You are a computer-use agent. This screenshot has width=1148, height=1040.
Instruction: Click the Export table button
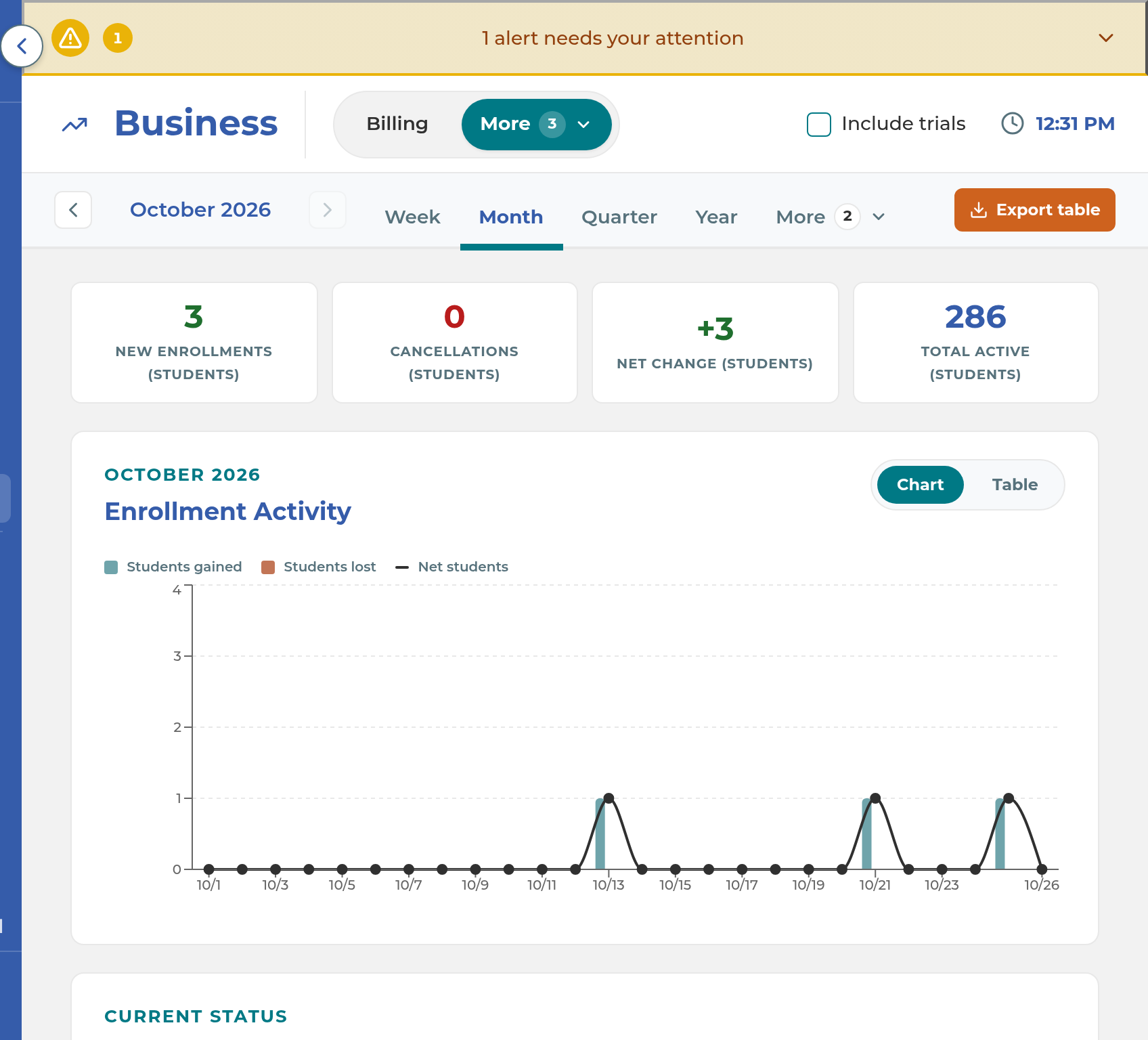1034,210
